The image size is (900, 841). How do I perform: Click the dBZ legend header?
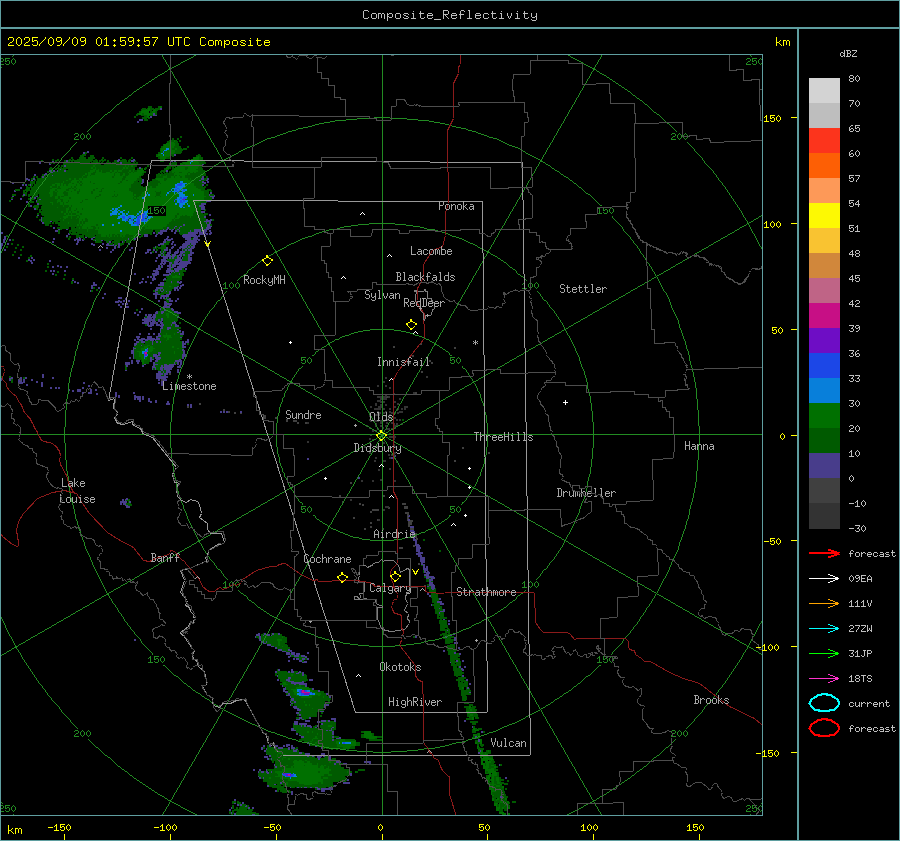(x=848, y=53)
